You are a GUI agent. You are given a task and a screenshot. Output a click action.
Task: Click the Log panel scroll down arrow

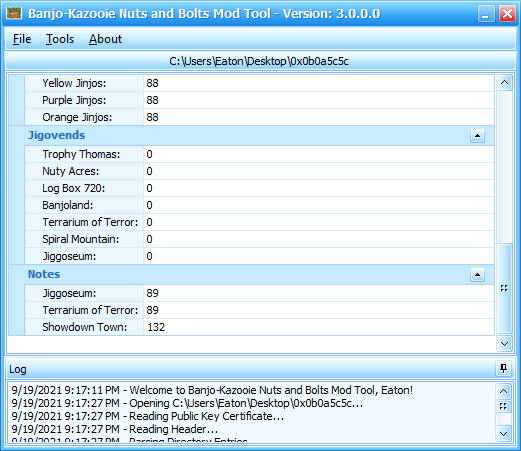click(x=503, y=434)
